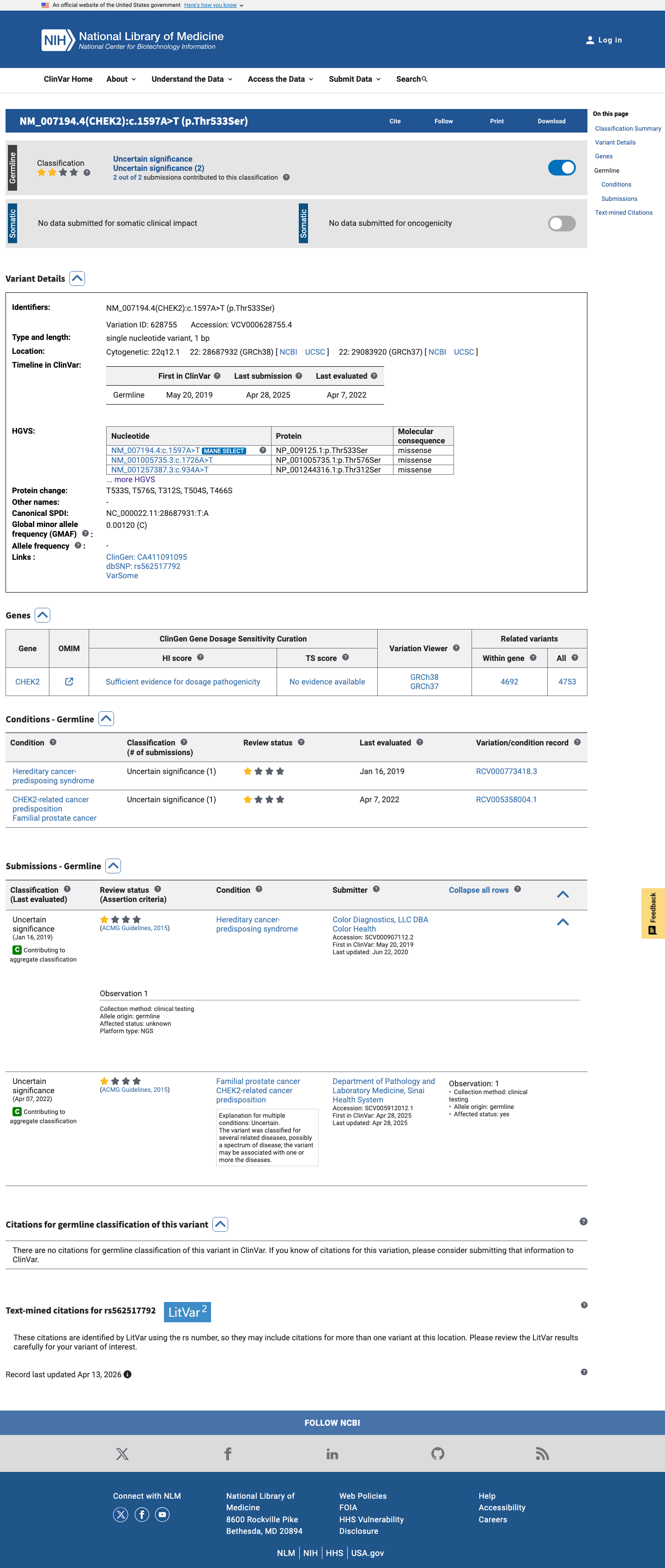
Task: Click the help icon next to Classification stars
Action: pos(87,172)
